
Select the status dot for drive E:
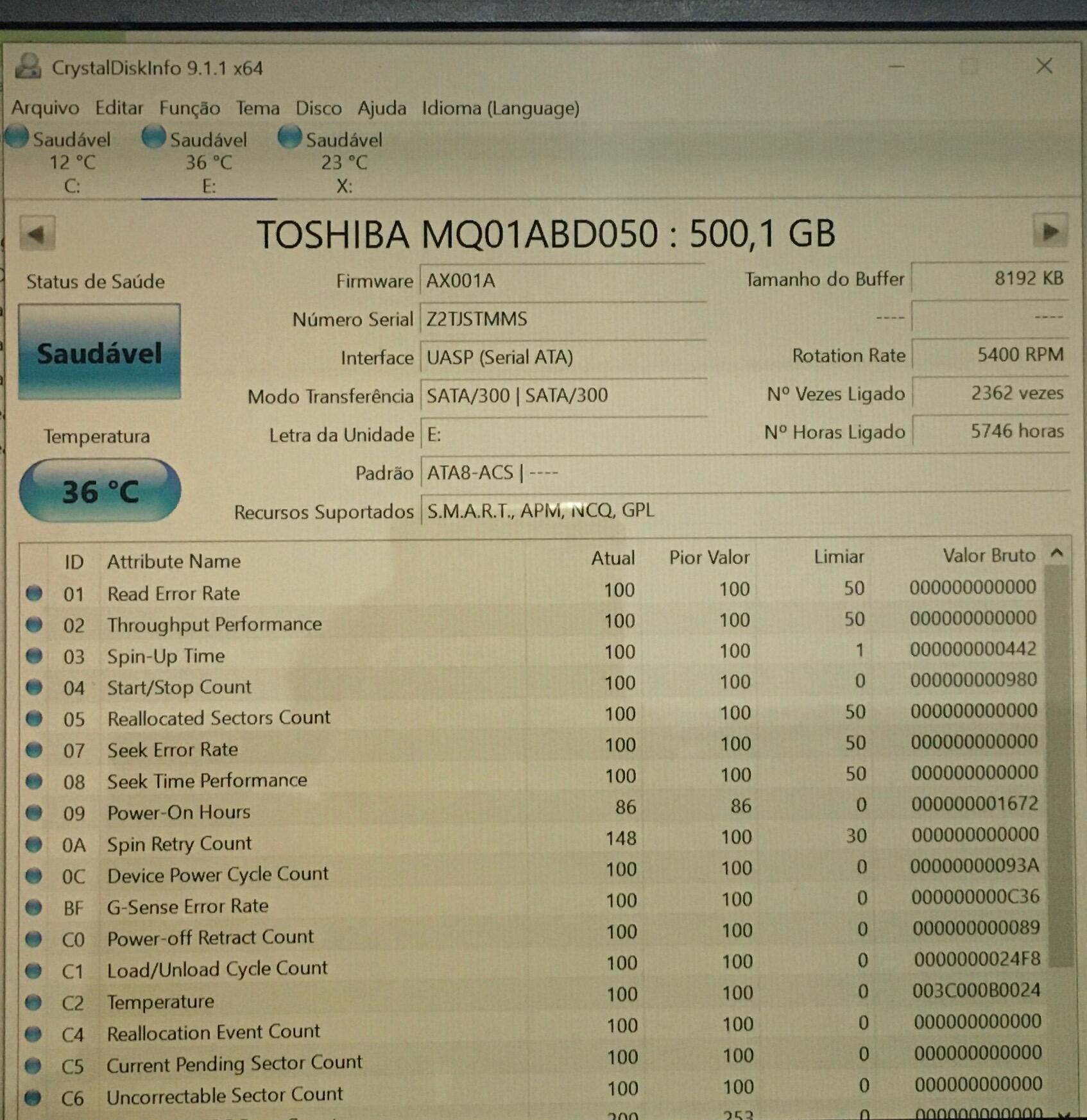tap(154, 137)
